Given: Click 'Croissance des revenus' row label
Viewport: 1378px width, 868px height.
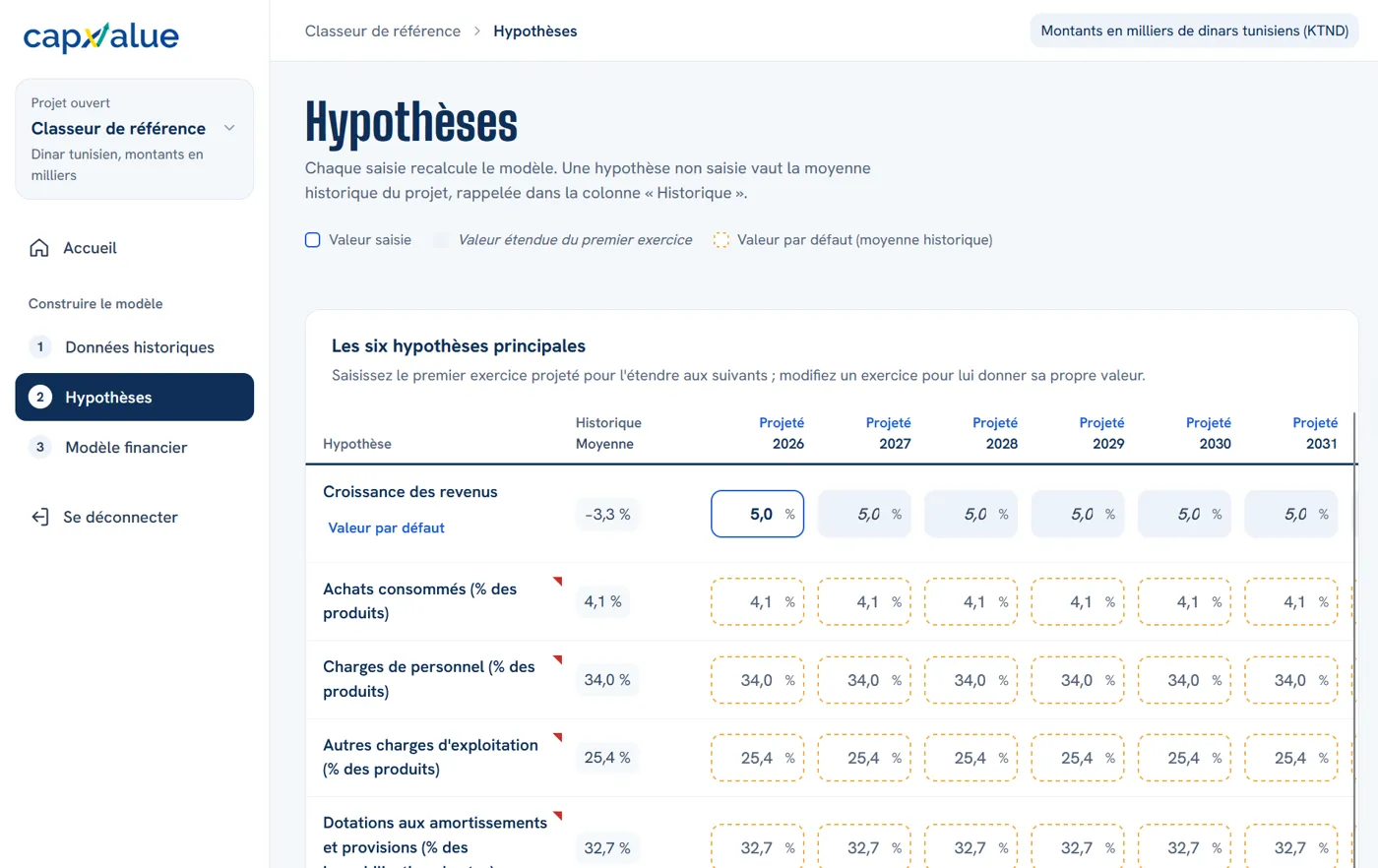Looking at the screenshot, I should point(410,492).
